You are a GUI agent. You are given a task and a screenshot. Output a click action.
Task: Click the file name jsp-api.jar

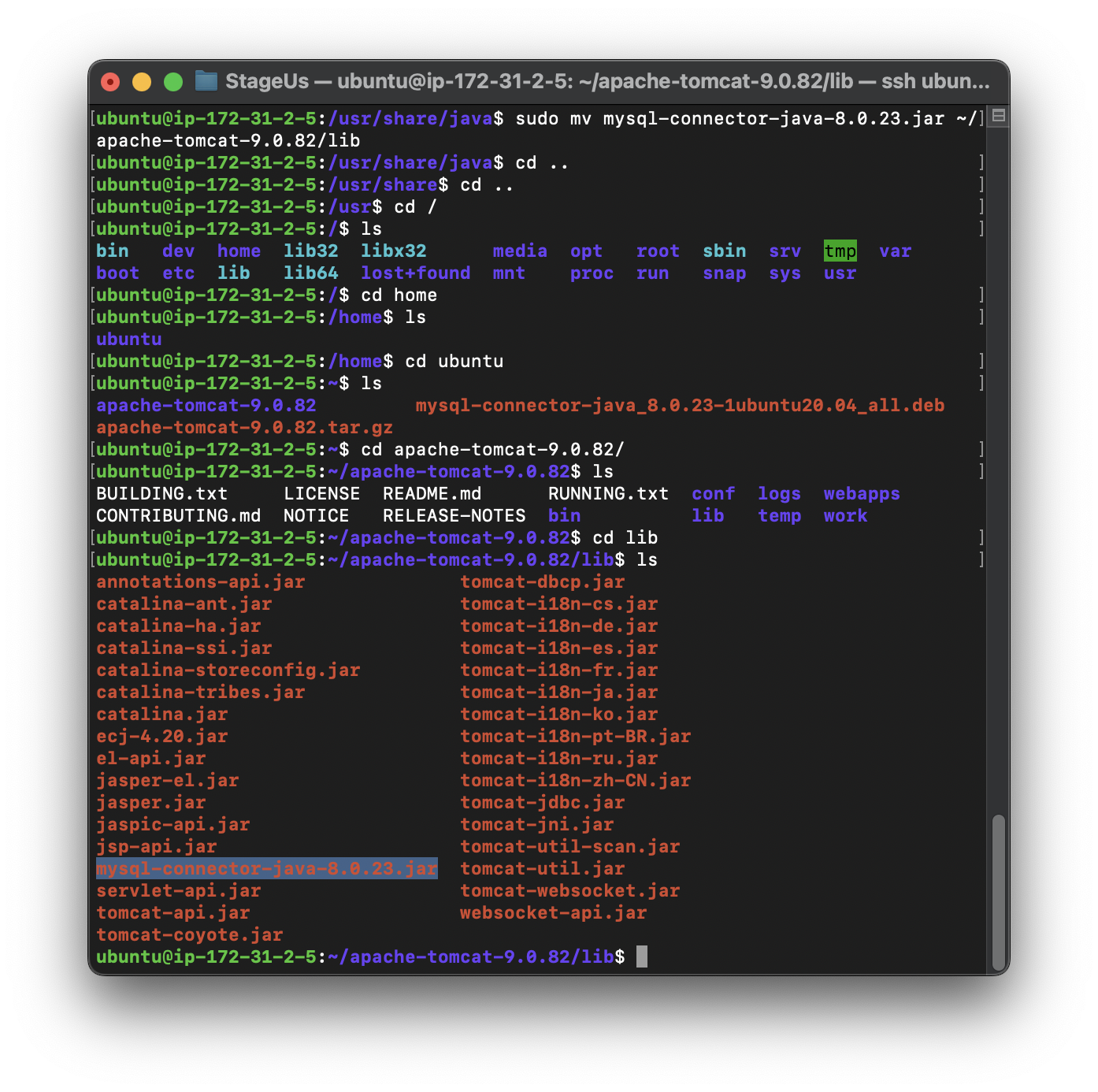pos(157,847)
